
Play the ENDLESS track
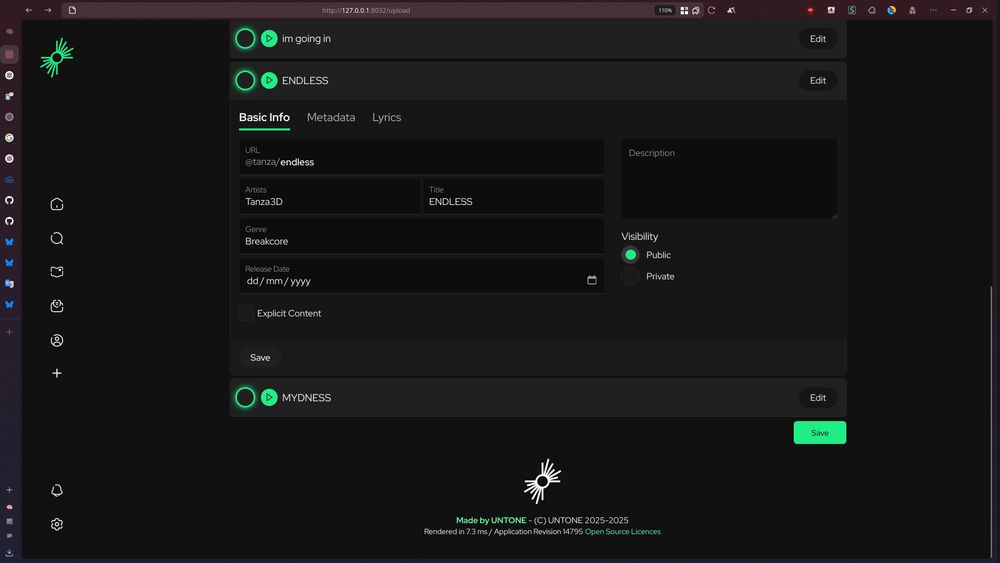[x=269, y=80]
